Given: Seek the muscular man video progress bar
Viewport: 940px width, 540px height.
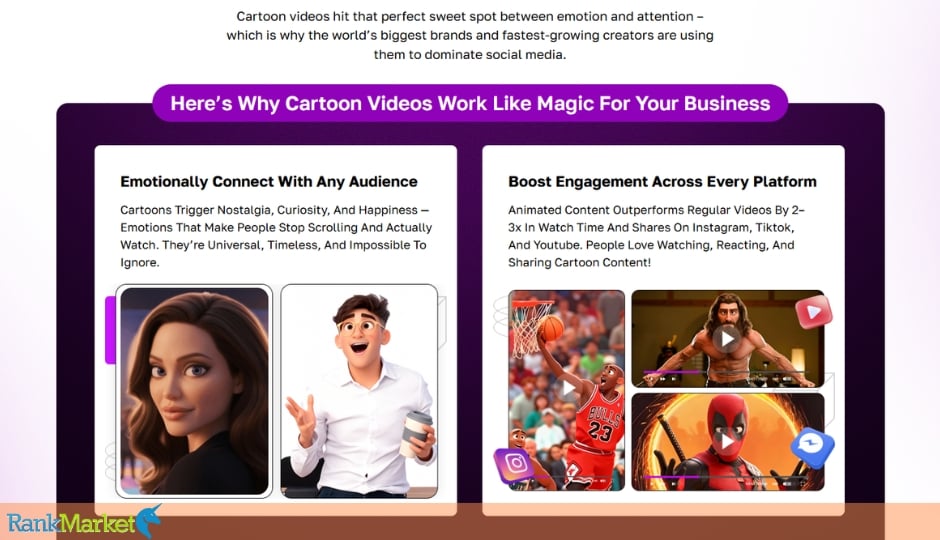Looking at the screenshot, I should point(727,372).
